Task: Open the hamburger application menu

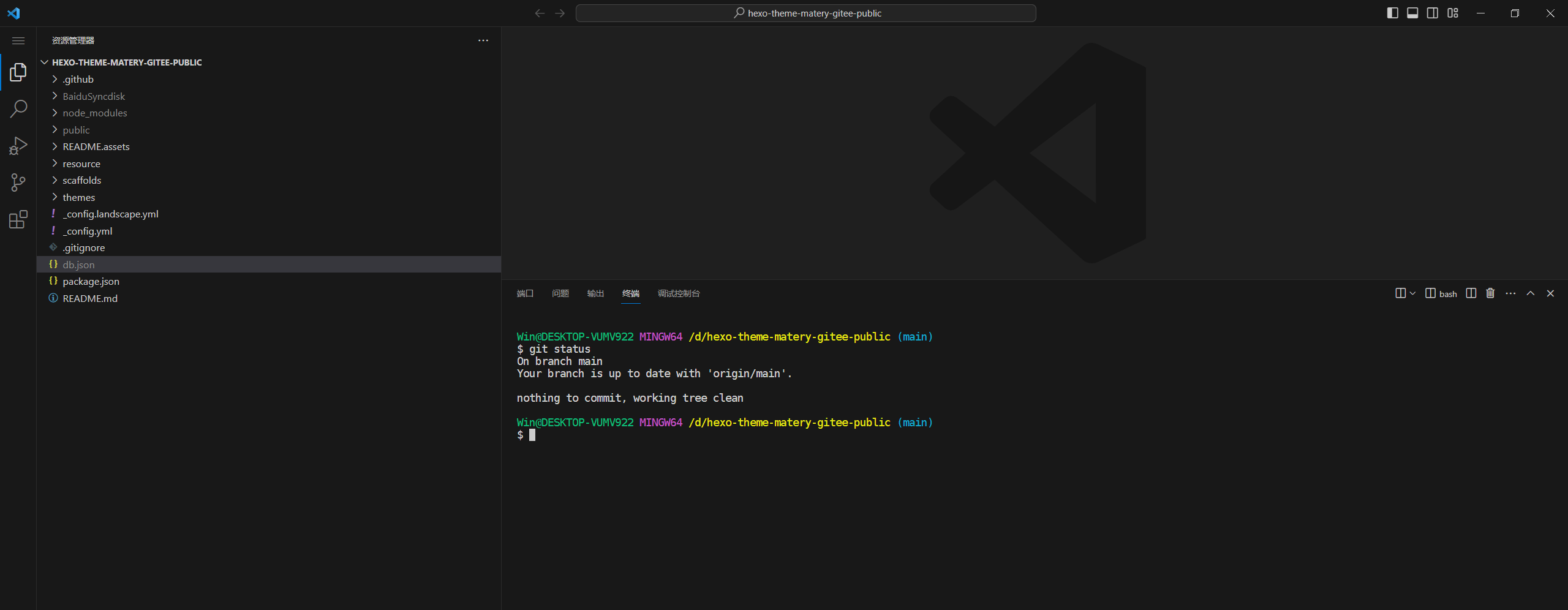Action: pyautogui.click(x=18, y=40)
